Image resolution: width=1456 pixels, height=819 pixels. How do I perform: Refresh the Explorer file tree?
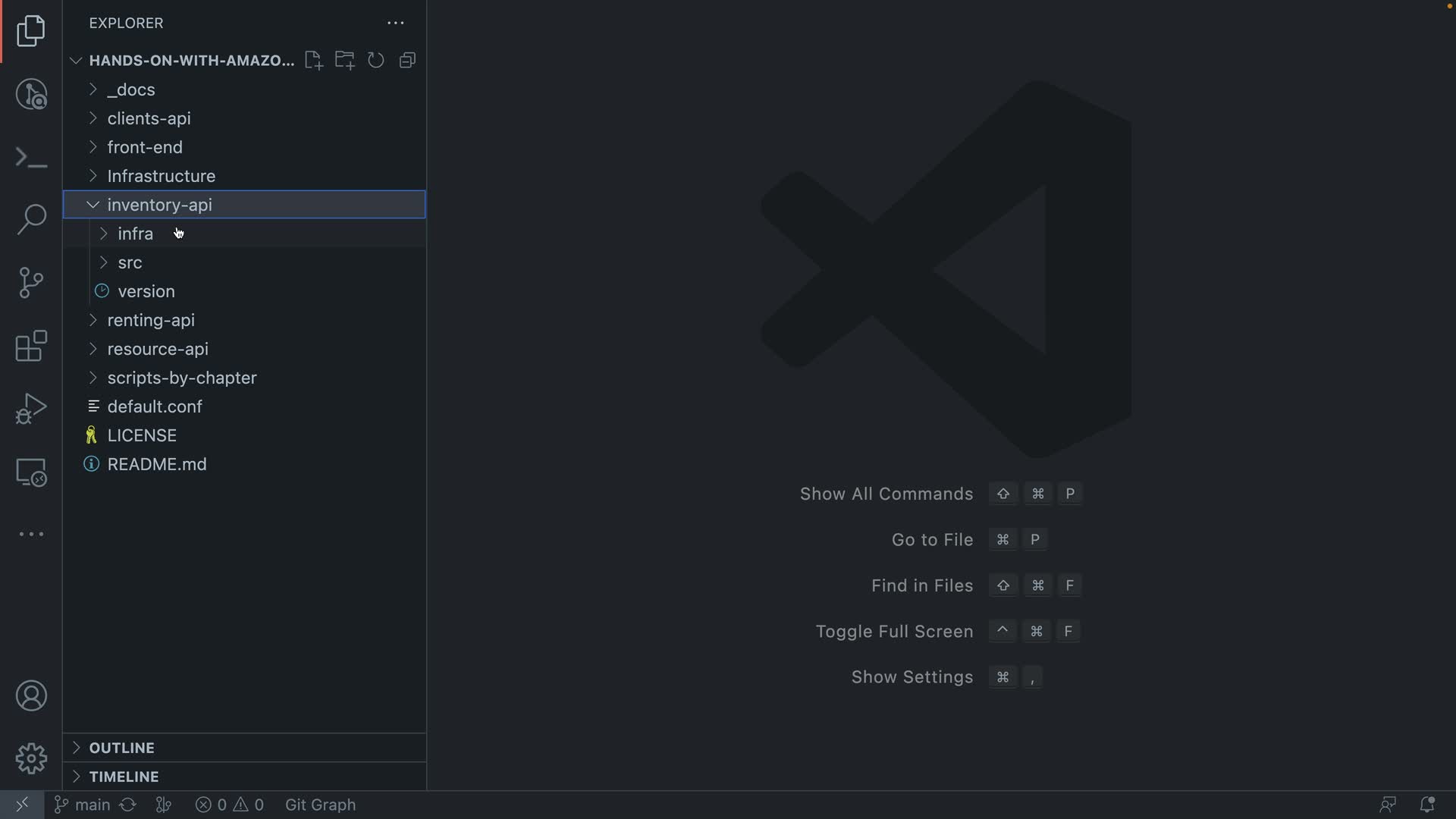point(376,60)
